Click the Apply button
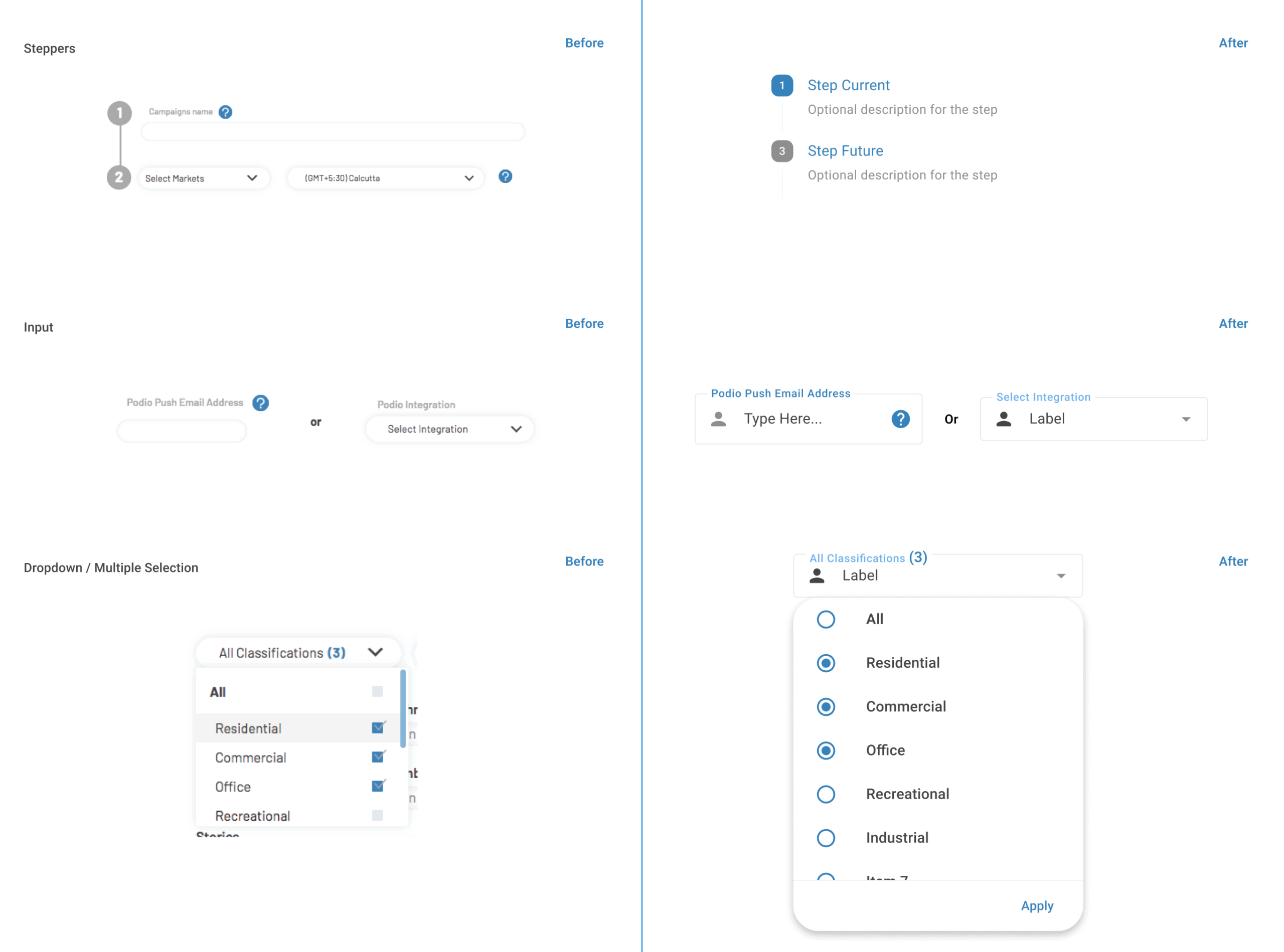The image size is (1284, 952). tap(1037, 906)
